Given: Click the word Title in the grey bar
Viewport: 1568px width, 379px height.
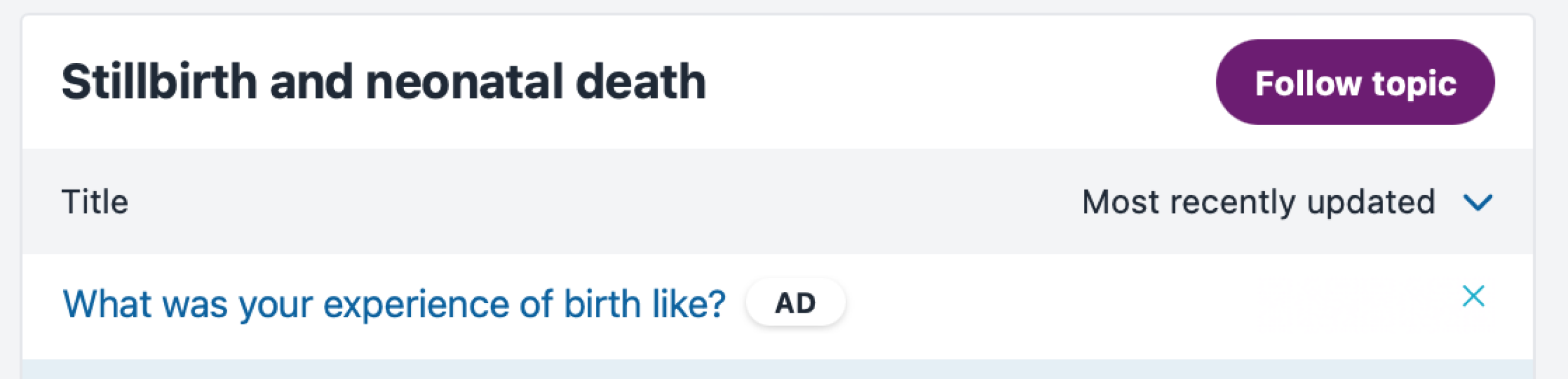Looking at the screenshot, I should [x=95, y=202].
